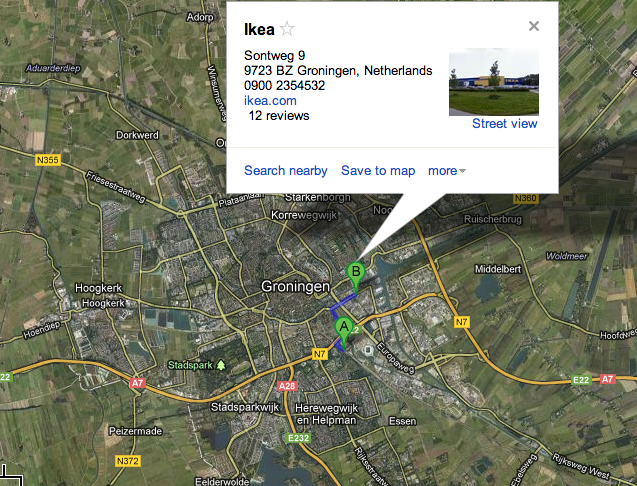The width and height of the screenshot is (637, 486).
Task: Click the Stadspark tree icon
Action: pyautogui.click(x=221, y=365)
